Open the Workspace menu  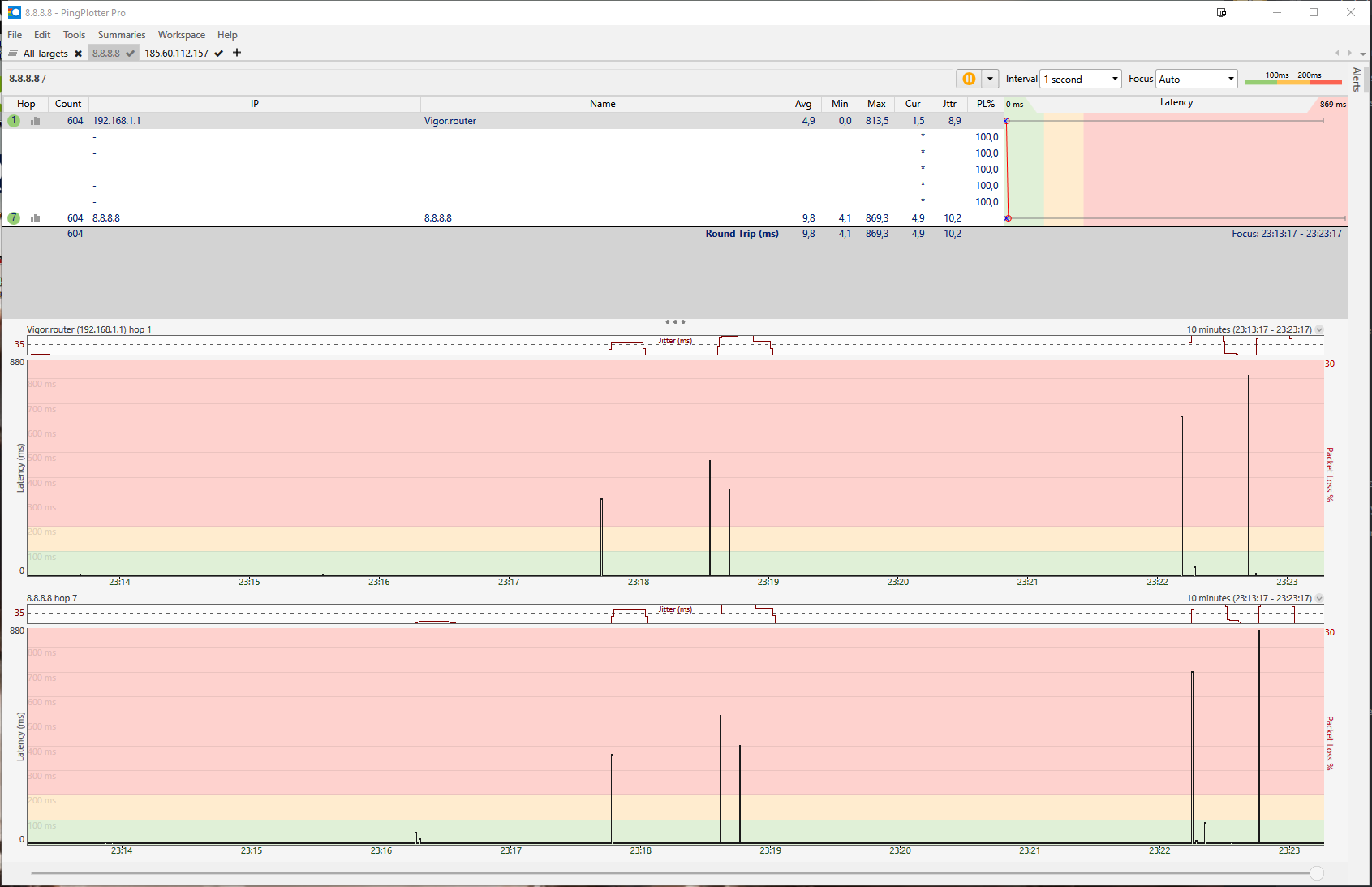point(182,35)
